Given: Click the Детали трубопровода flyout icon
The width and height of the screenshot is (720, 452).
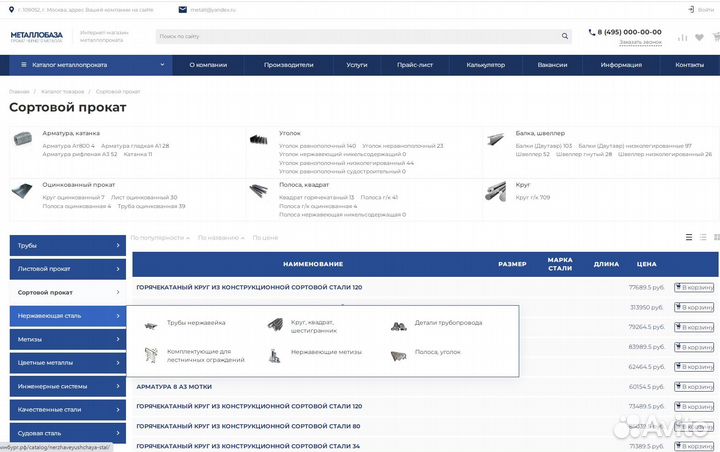Looking at the screenshot, I should 399,326.
